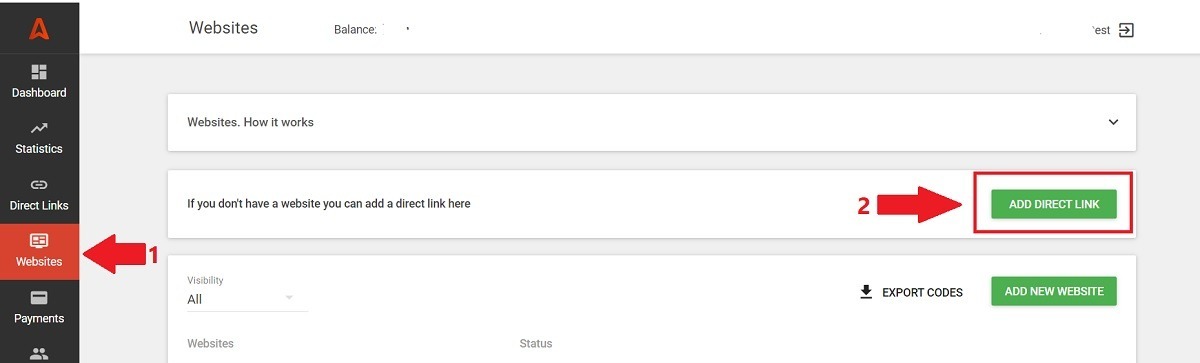Open the Statistics trend-line icon
The width and height of the screenshot is (1200, 363).
[x=39, y=128]
